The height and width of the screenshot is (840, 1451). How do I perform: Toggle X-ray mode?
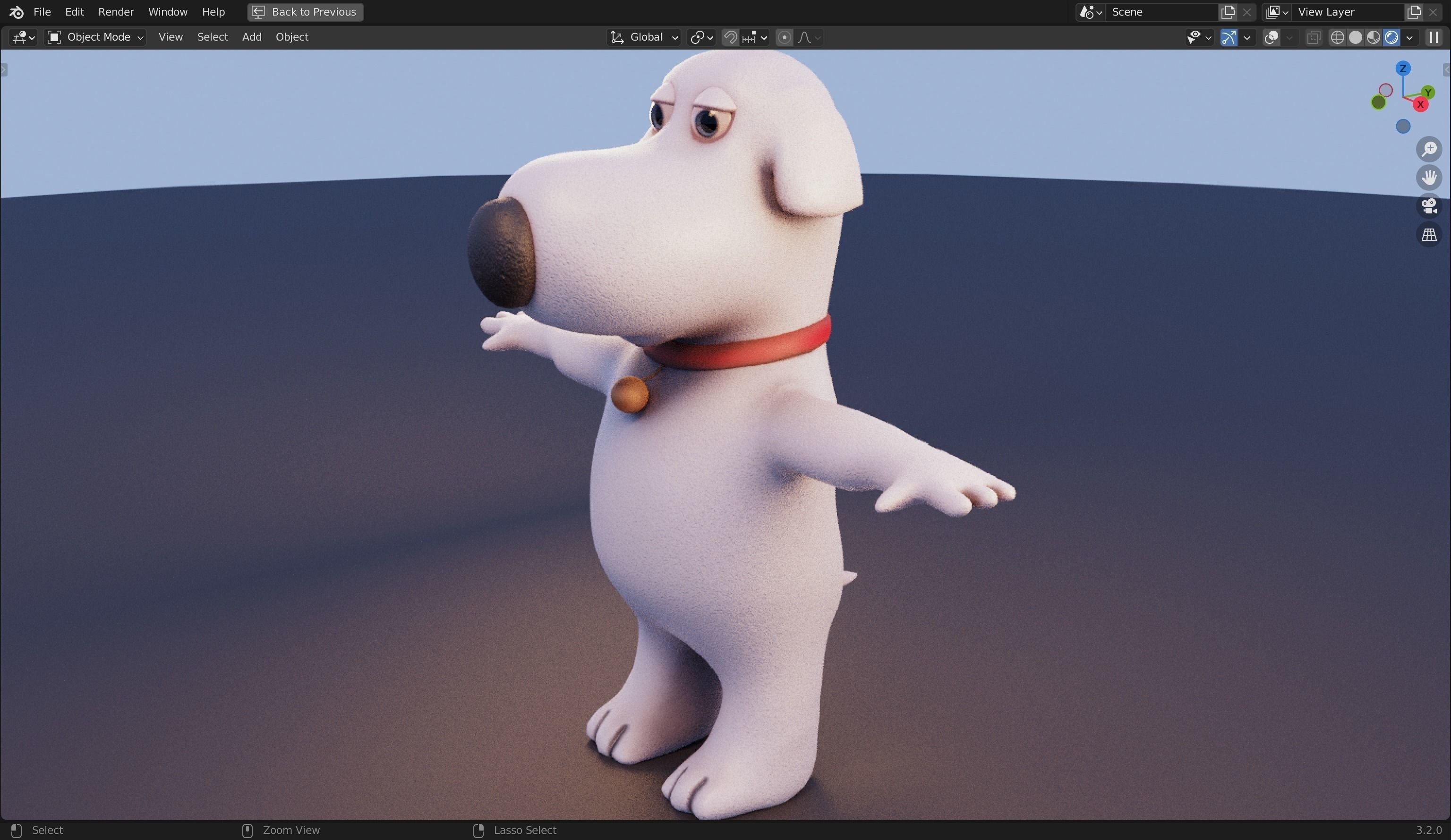(1313, 37)
